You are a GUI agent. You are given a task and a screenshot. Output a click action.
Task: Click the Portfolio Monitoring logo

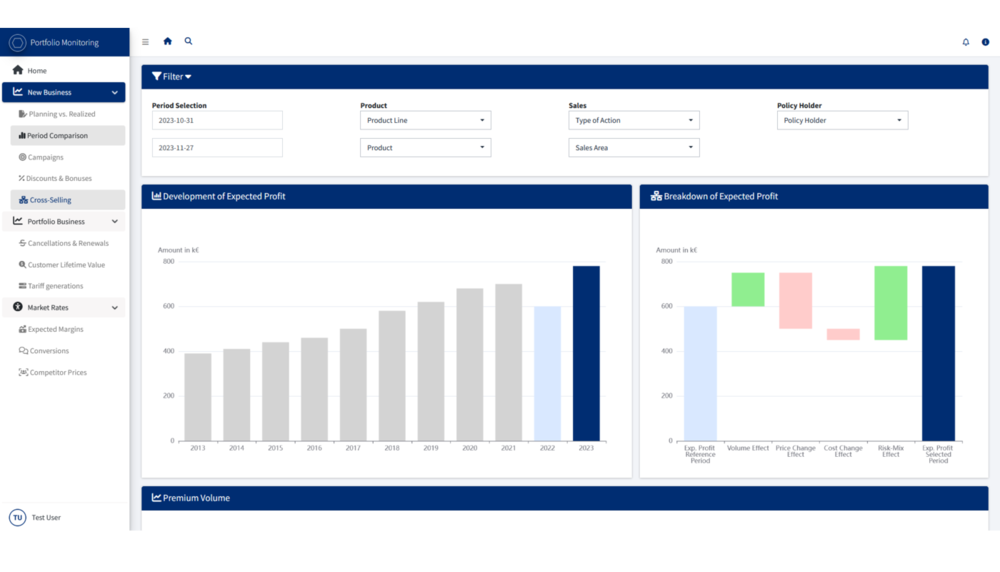(x=18, y=43)
